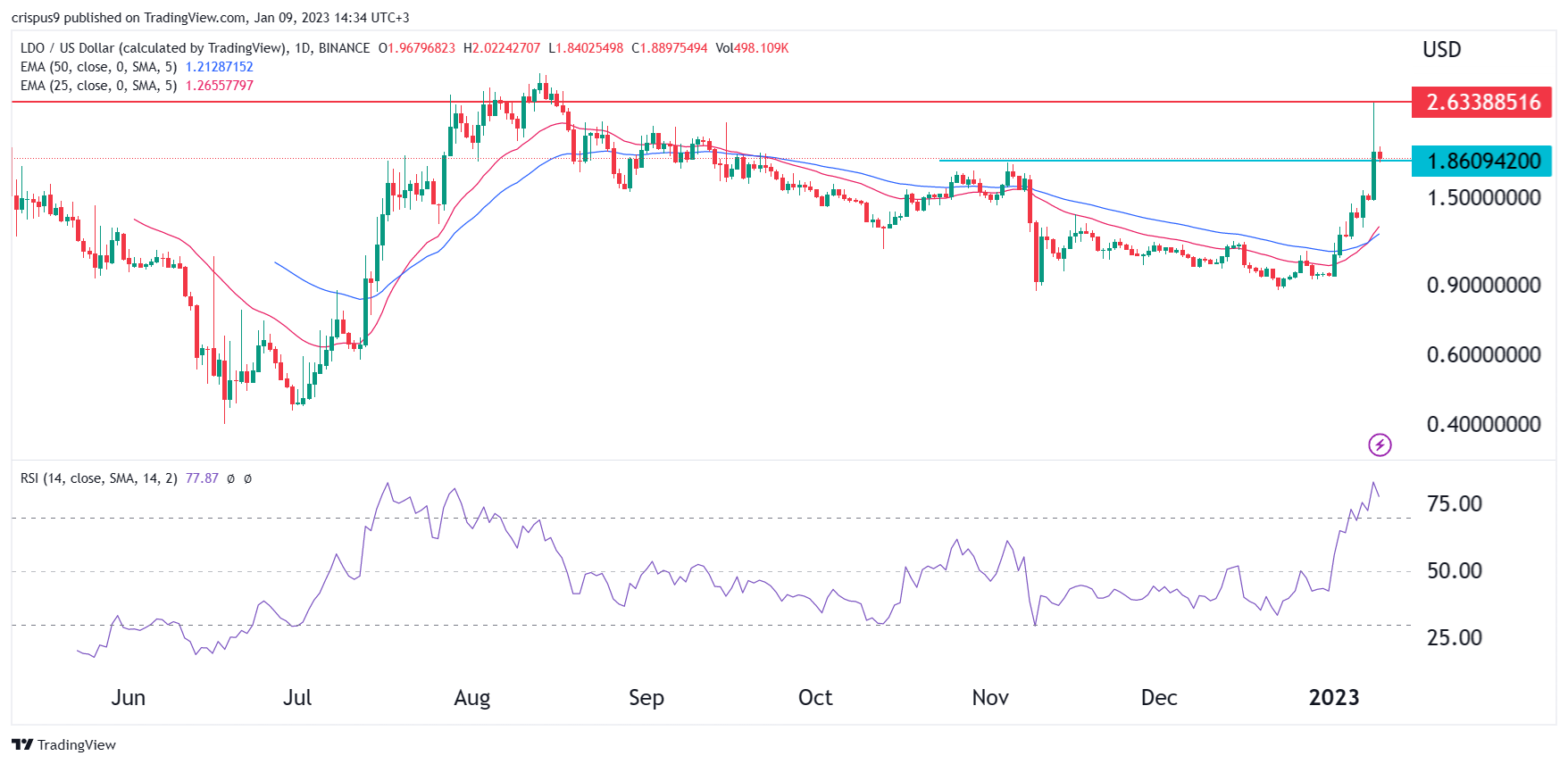Click the 0.40000000 price axis label
Image resolution: width=1568 pixels, height=764 pixels.
(x=1483, y=425)
